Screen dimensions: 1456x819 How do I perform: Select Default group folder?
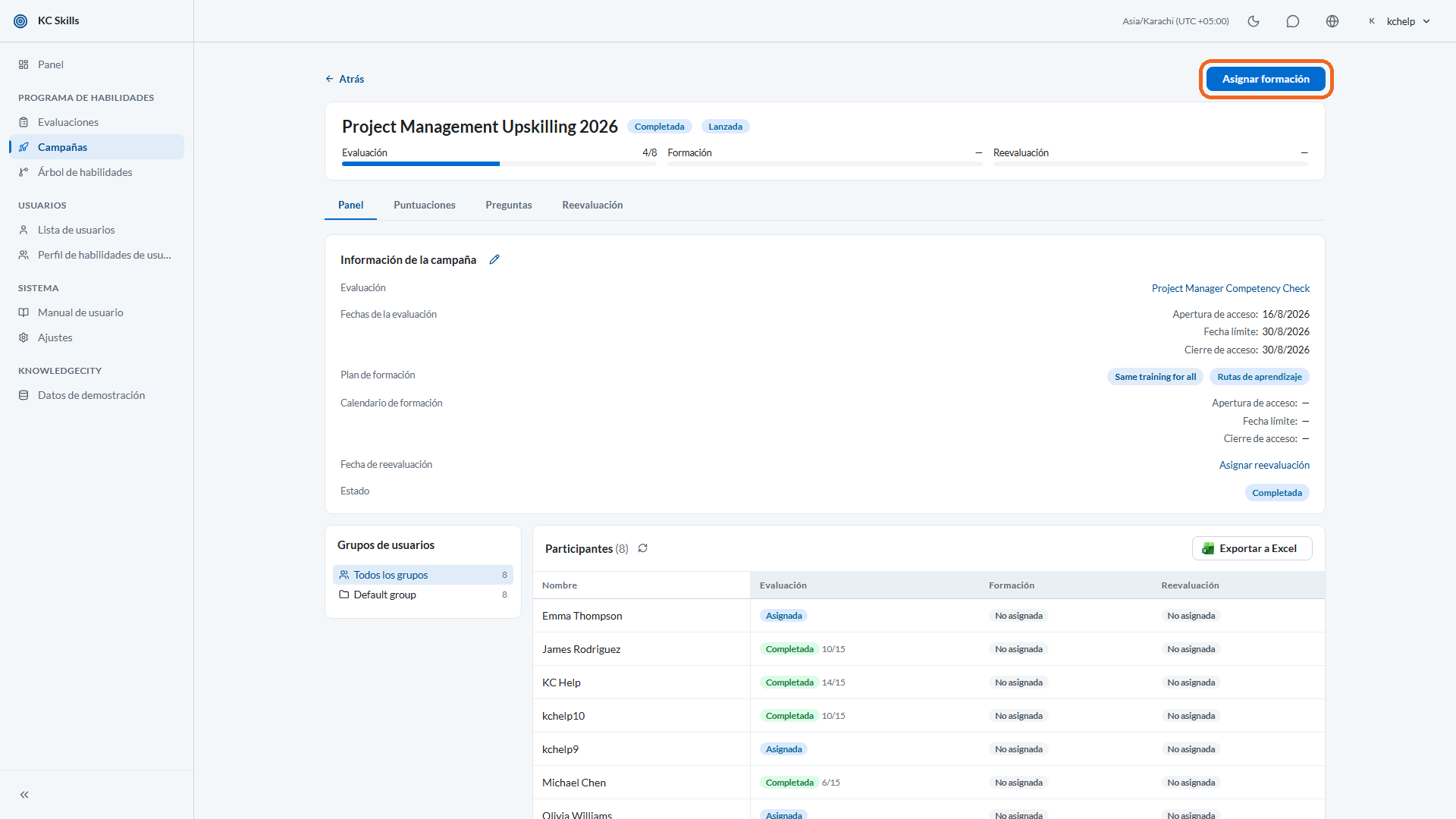[423, 595]
